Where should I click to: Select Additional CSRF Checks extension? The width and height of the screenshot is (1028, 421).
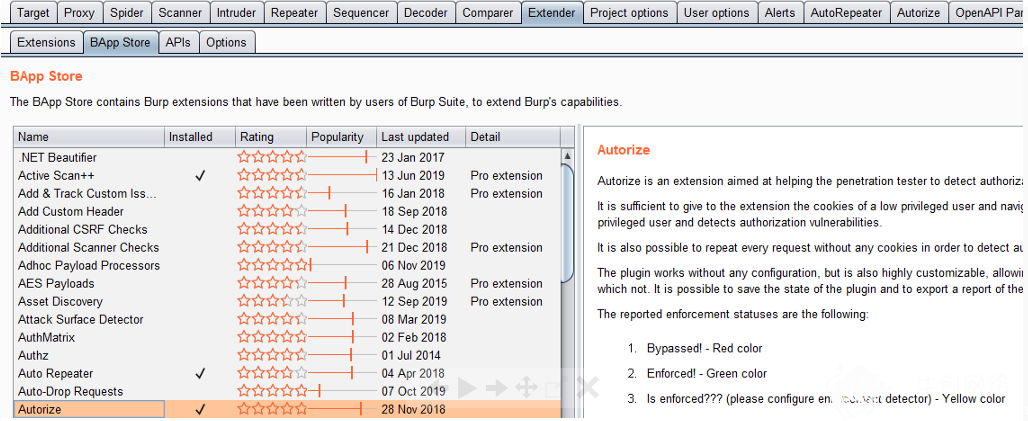(287, 230)
